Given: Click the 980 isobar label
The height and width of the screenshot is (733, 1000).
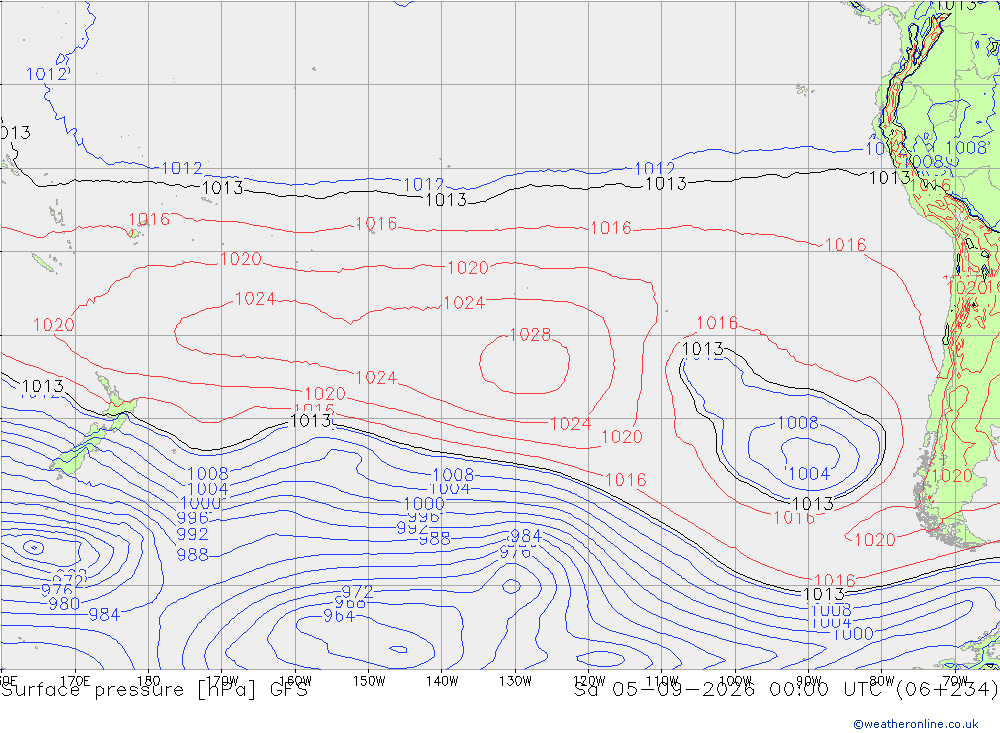Looking at the screenshot, I should (64, 603).
